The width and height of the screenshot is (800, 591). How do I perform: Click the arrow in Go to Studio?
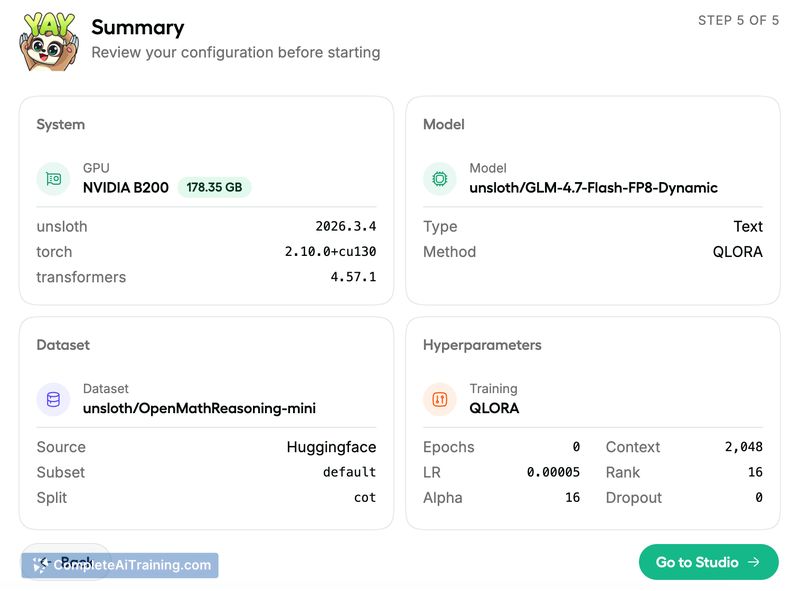[x=754, y=562]
